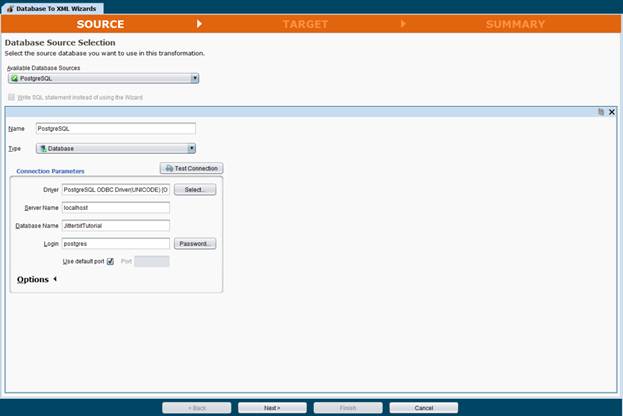Click the Server Name field with localhost
Screen dimensions: 623x416
[x=116, y=208]
